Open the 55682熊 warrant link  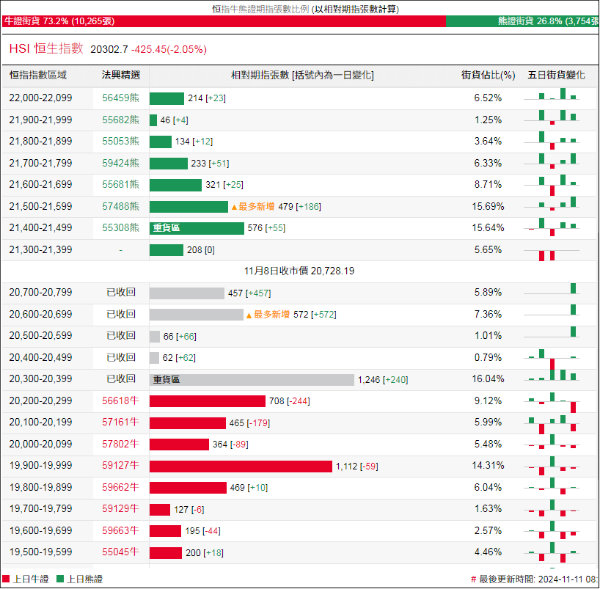coord(121,120)
